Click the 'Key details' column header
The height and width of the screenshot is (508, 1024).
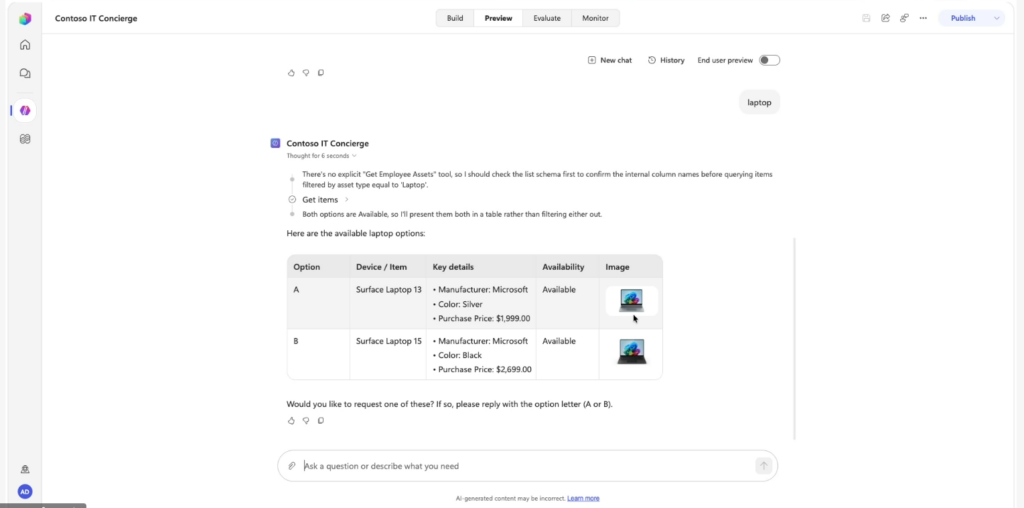[x=453, y=267]
